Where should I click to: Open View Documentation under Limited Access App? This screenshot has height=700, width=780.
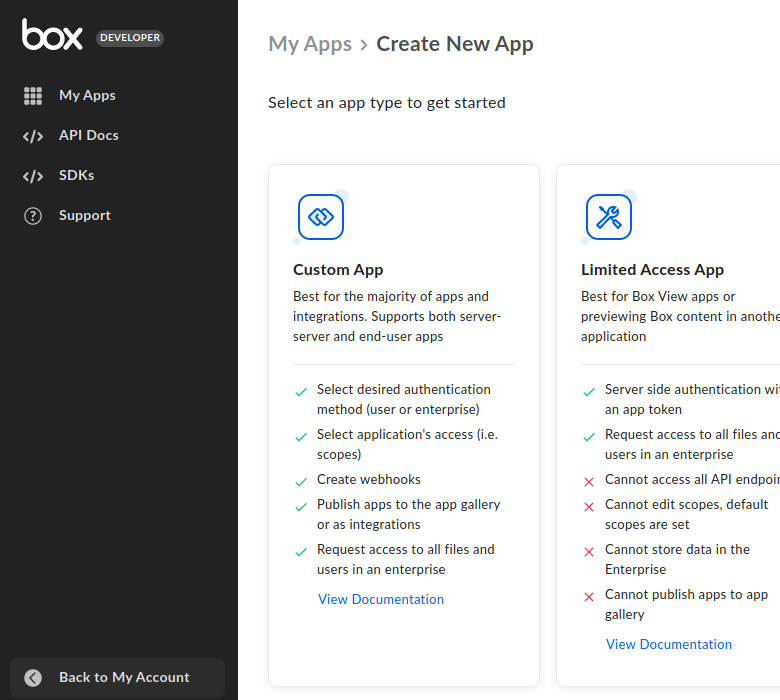tap(669, 645)
